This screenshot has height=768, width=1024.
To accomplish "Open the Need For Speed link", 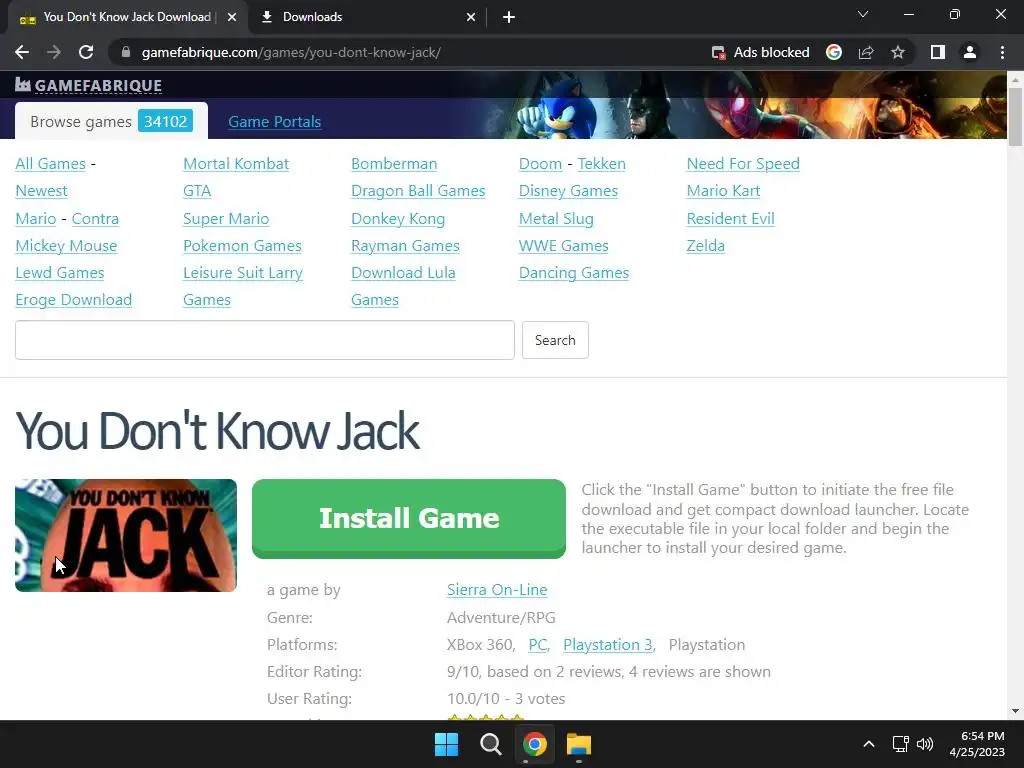I will tap(743, 163).
